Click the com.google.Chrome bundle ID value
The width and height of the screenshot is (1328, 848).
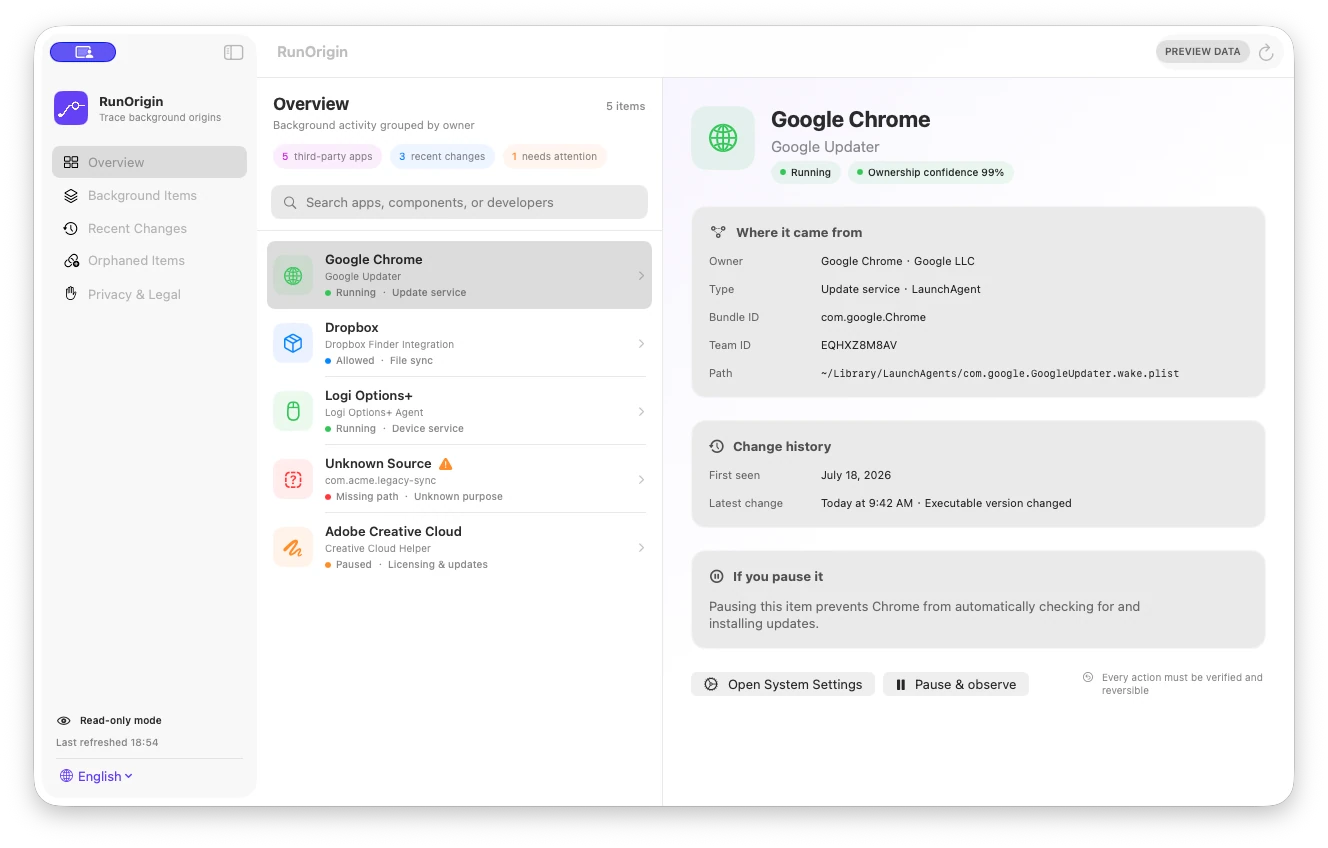873,317
